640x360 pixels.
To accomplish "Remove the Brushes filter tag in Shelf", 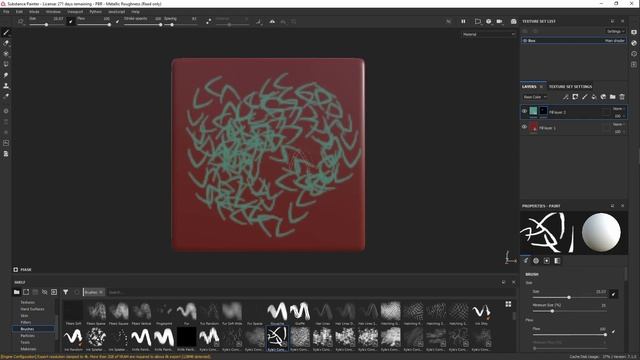I will point(101,292).
